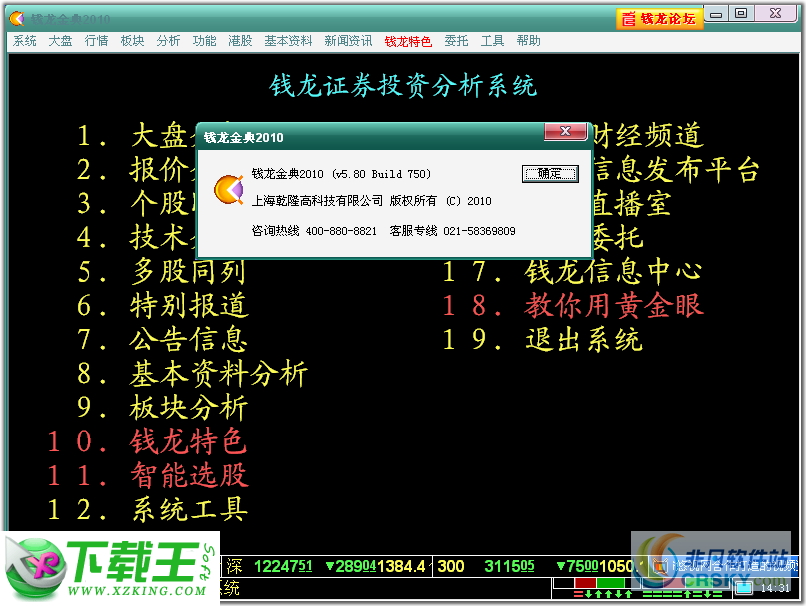The image size is (806, 606).
Task: Click 直播室 menu entry
Action: (632, 204)
